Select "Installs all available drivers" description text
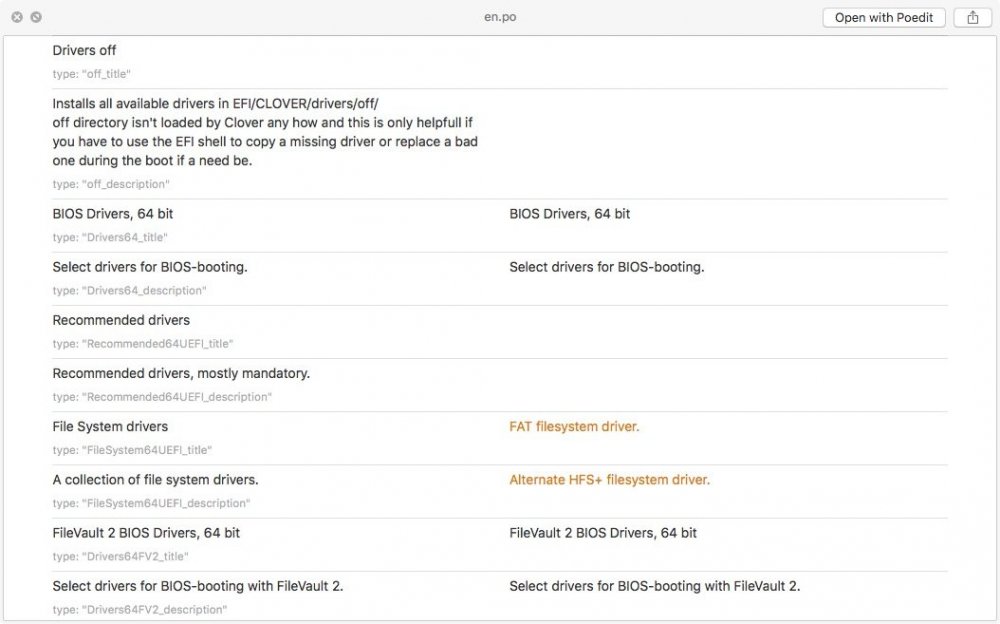 (265, 132)
